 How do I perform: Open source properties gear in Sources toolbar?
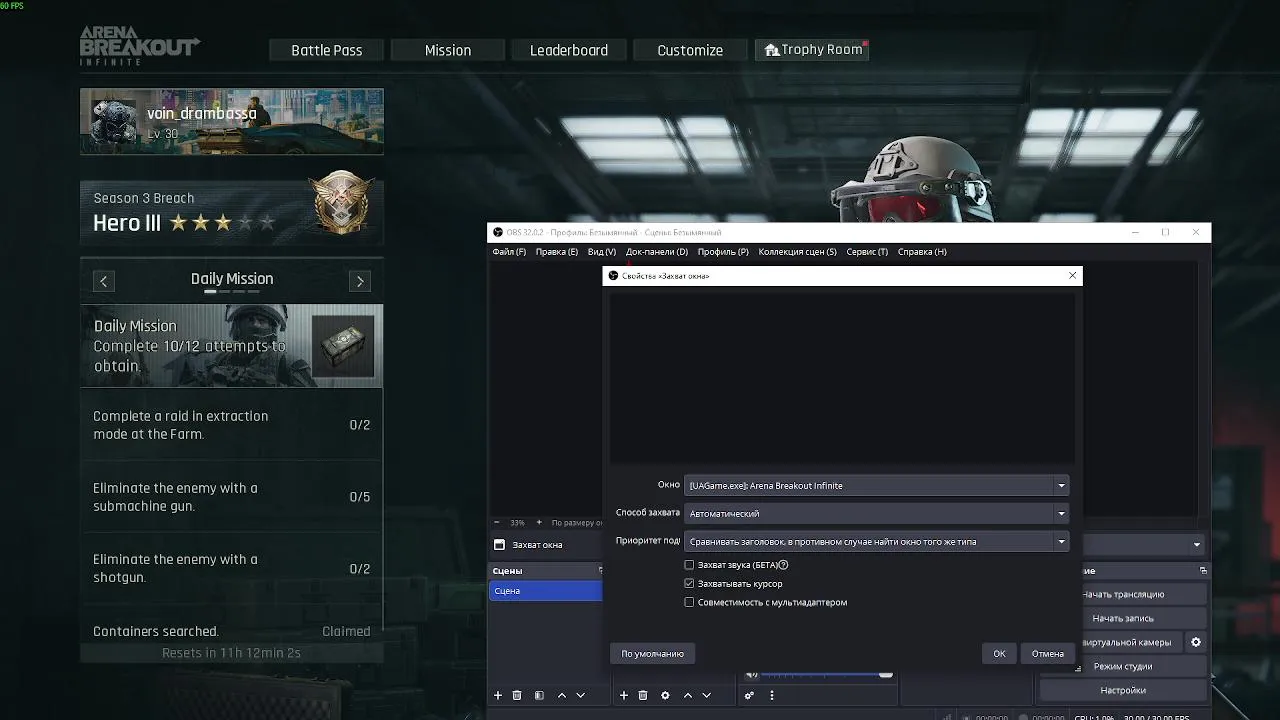(x=665, y=695)
